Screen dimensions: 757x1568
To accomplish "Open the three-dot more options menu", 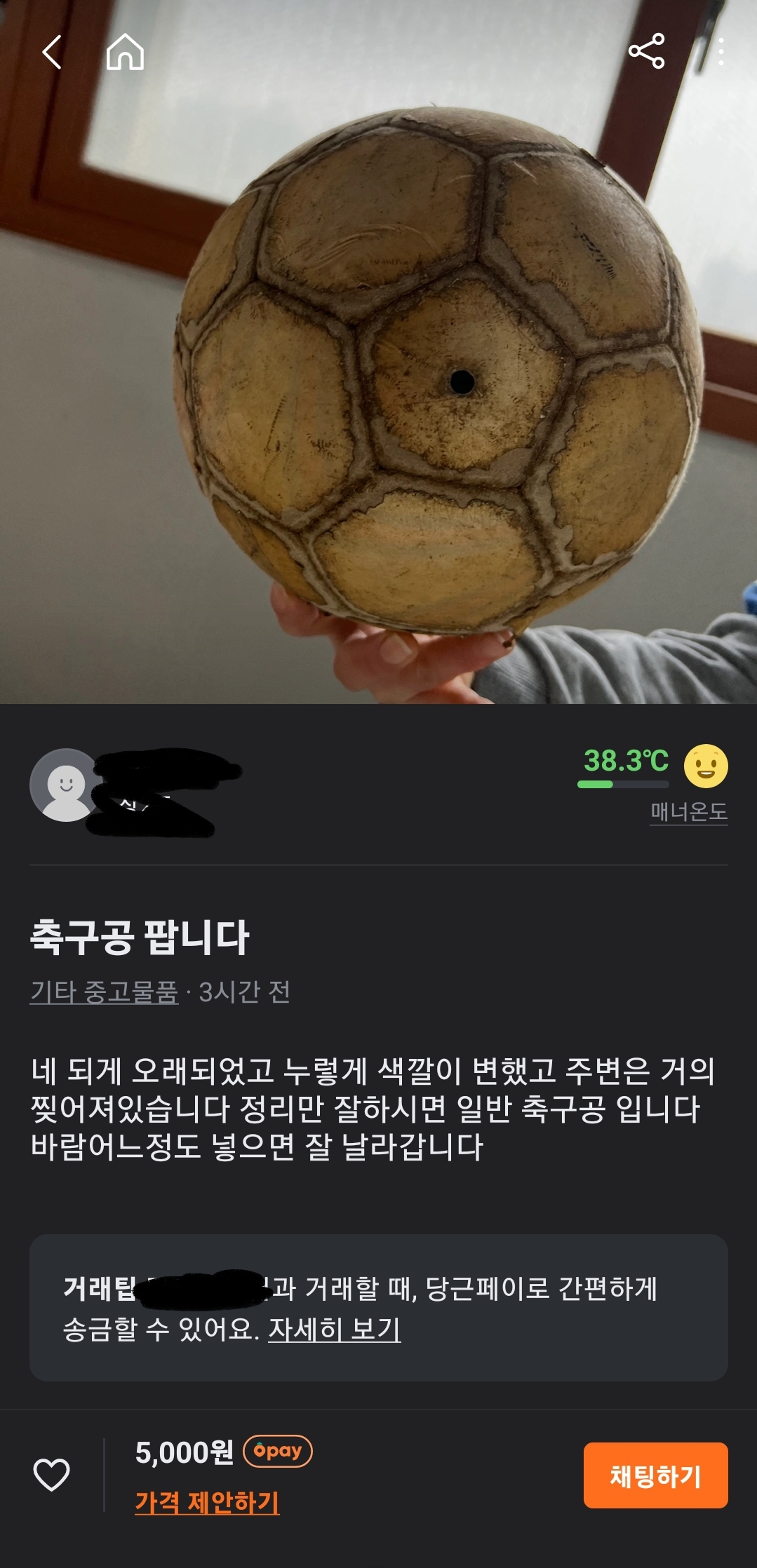I will (721, 52).
